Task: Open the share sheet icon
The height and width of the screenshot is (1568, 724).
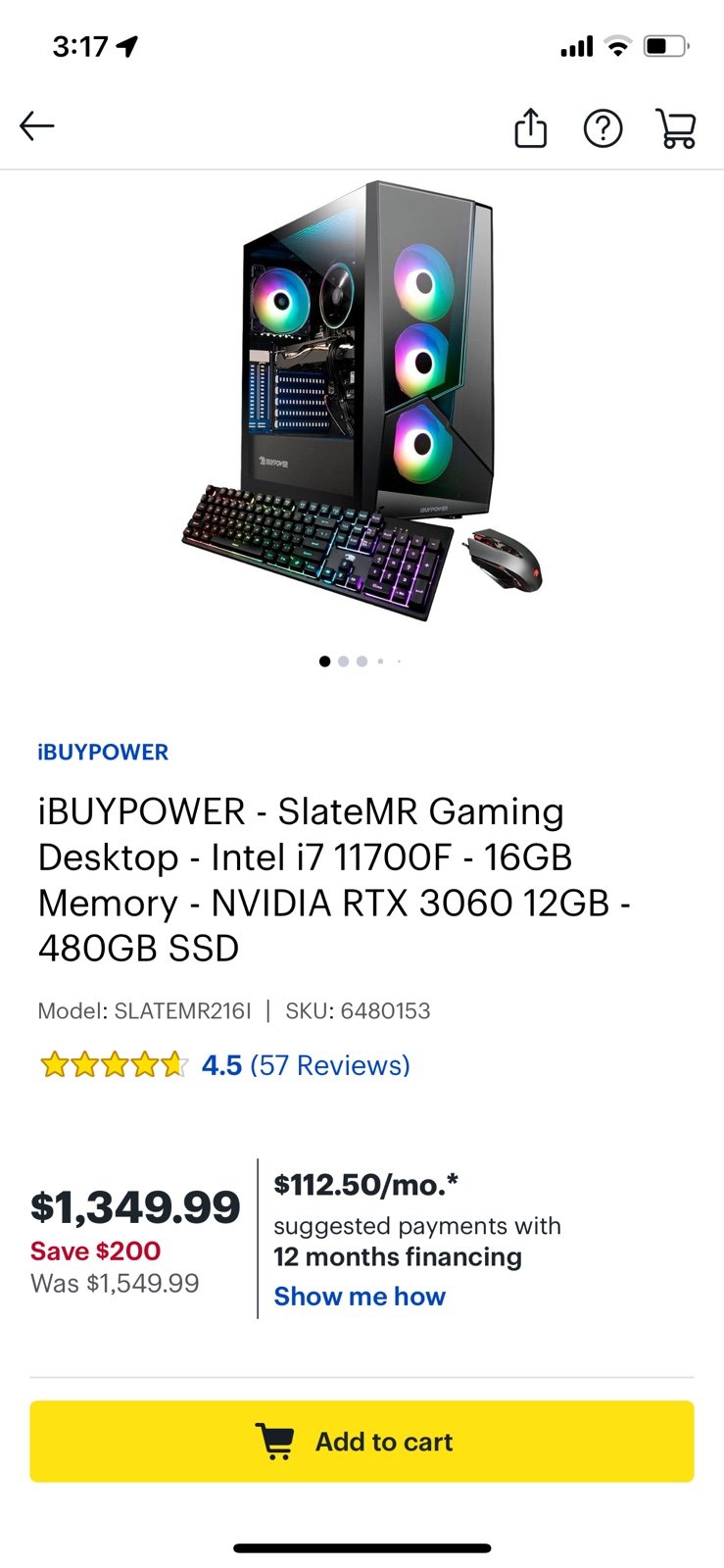Action: click(530, 127)
